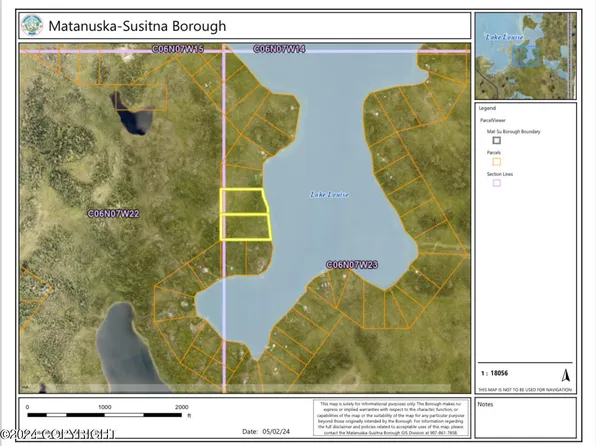
Task: Click the ParcelViewer legend label
Action: [493, 120]
